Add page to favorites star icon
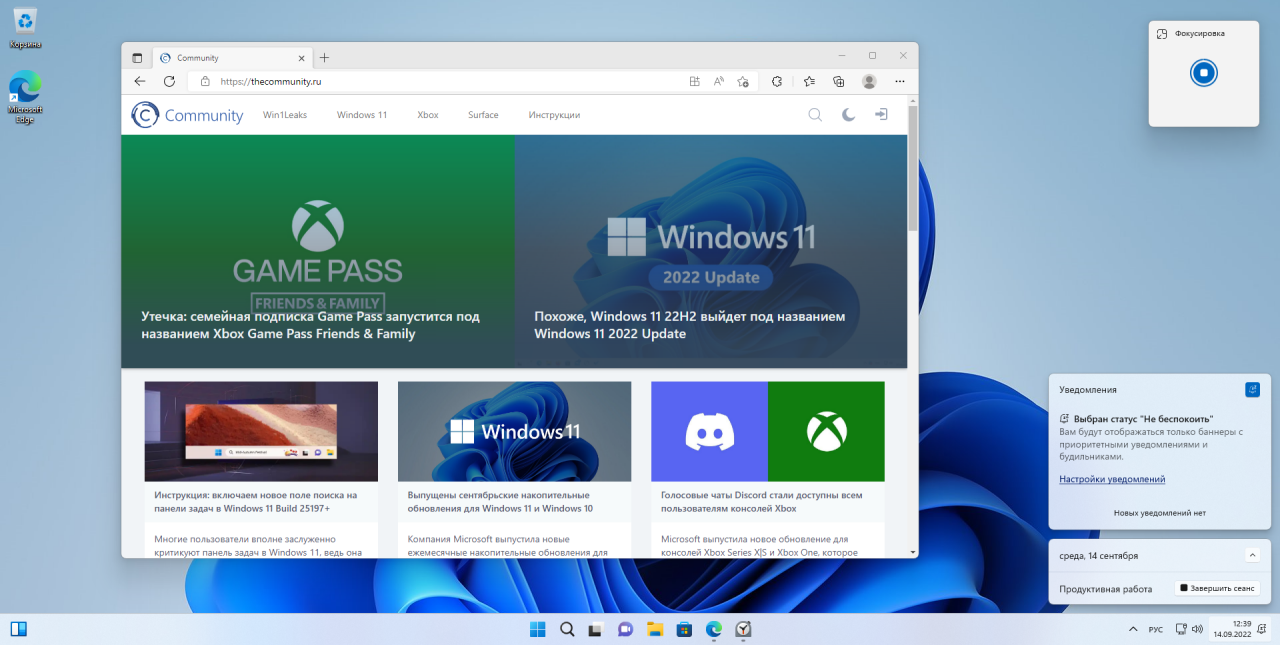The height and width of the screenshot is (645, 1280). (x=743, y=81)
